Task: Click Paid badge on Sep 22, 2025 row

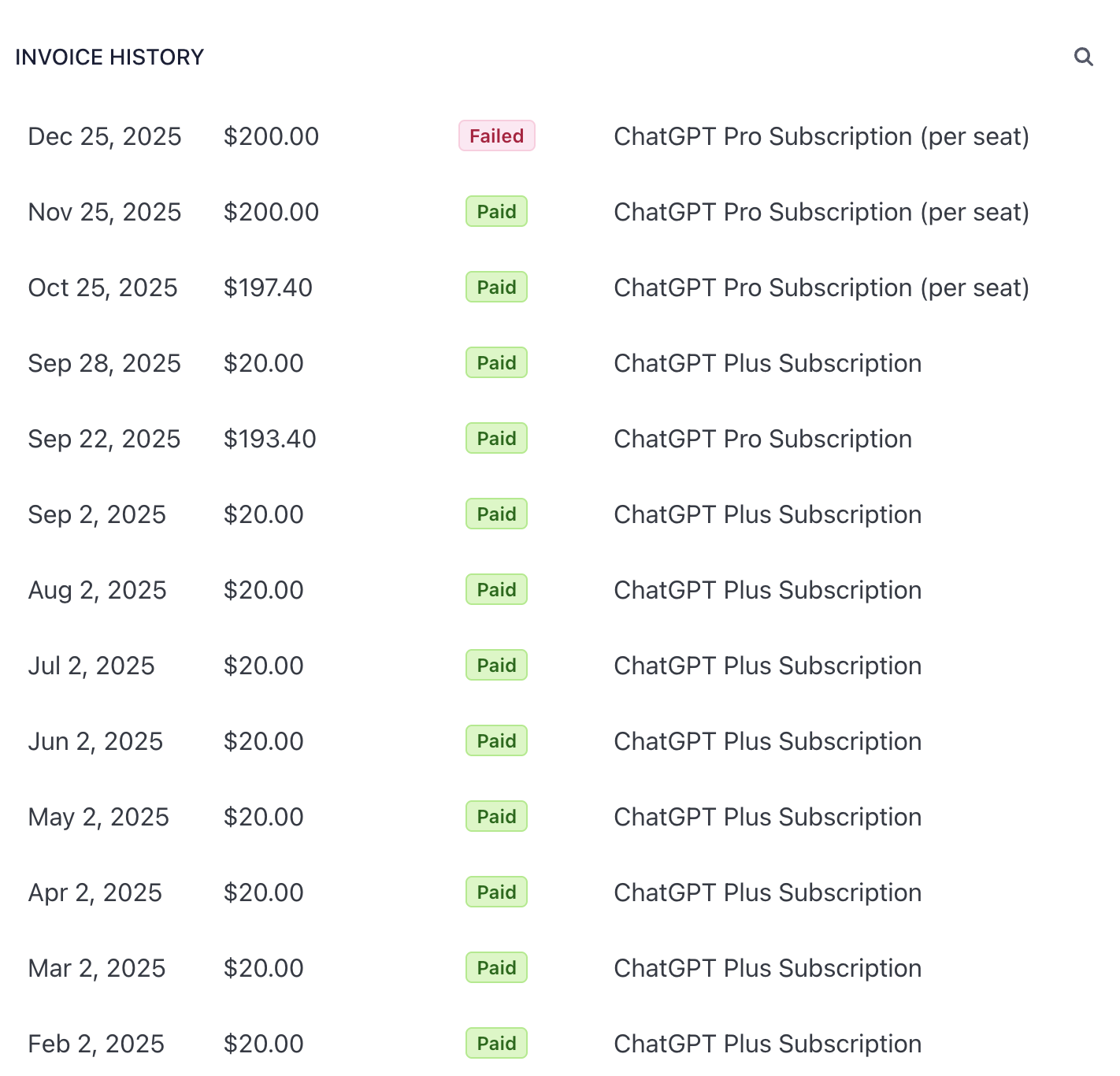Action: coord(496,439)
